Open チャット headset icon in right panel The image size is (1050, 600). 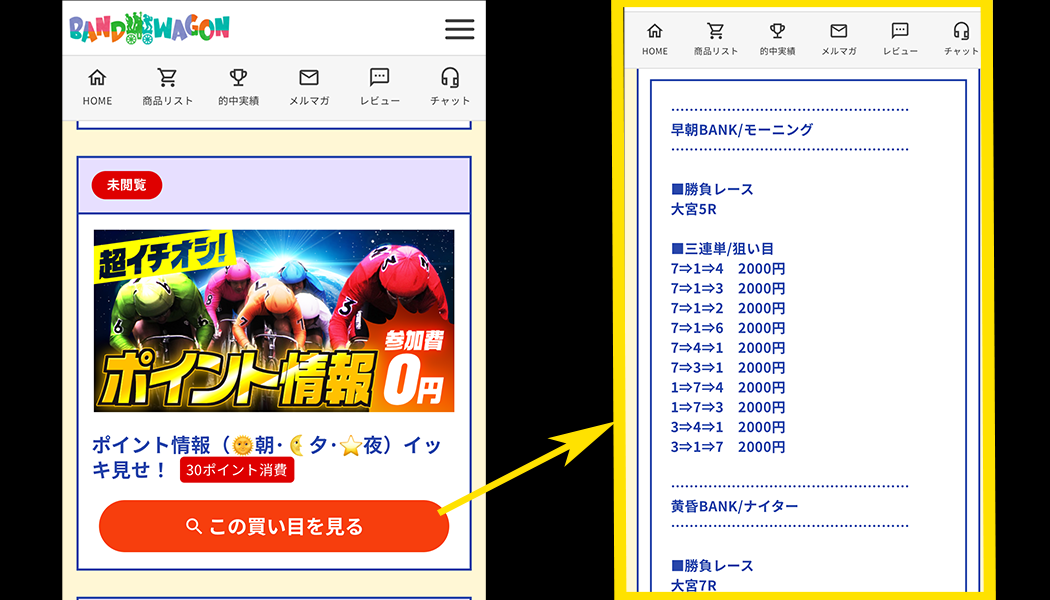coord(961,31)
